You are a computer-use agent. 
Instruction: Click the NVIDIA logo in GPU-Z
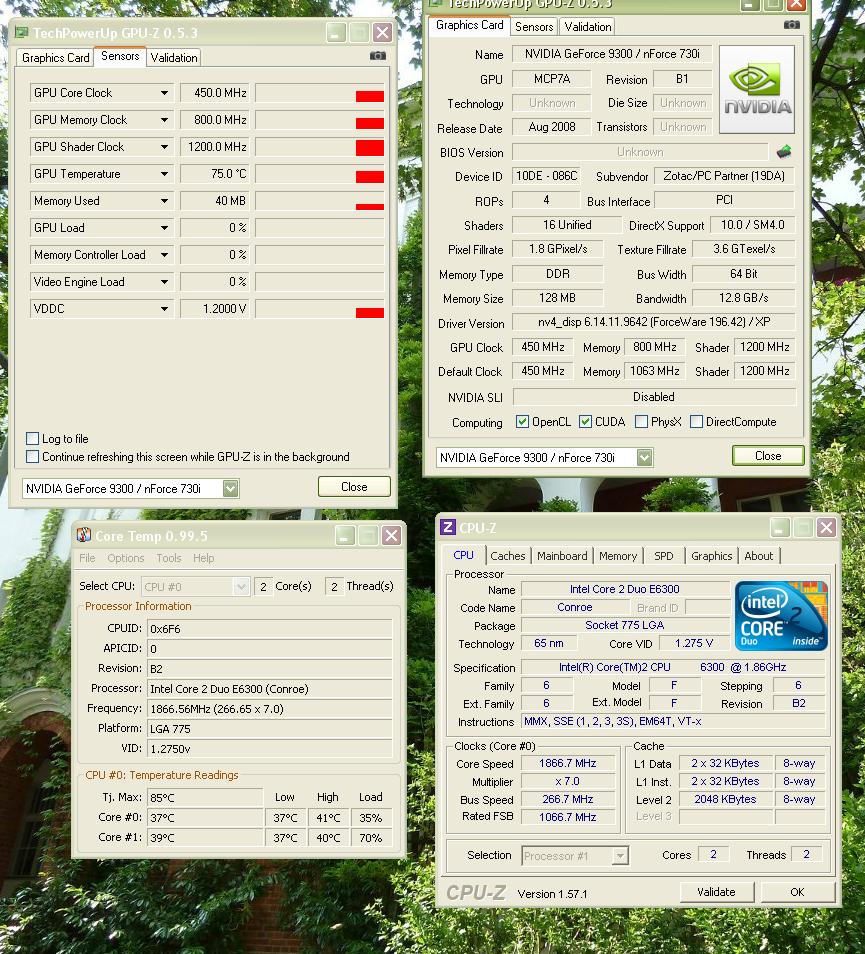(757, 89)
